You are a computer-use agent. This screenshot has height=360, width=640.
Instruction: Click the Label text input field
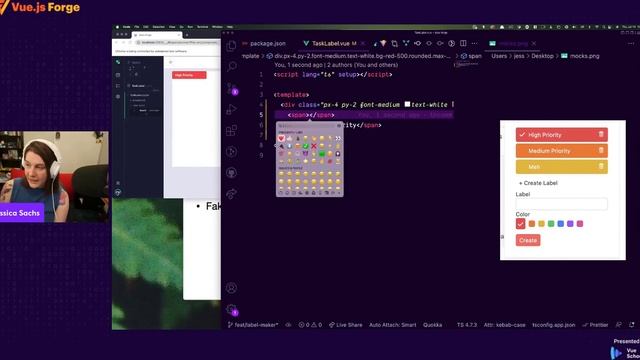click(x=561, y=204)
